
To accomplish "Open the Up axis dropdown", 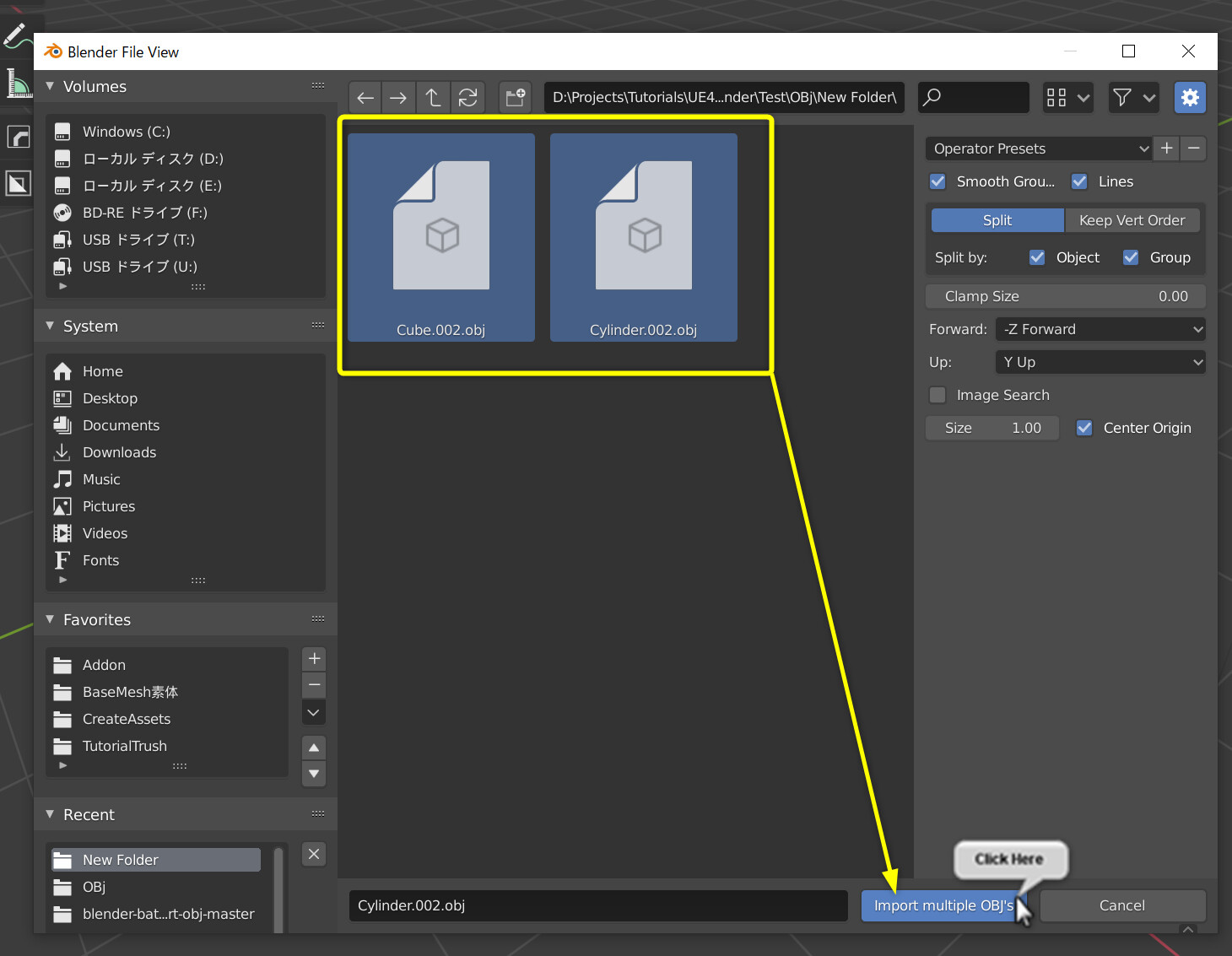I will (1100, 362).
